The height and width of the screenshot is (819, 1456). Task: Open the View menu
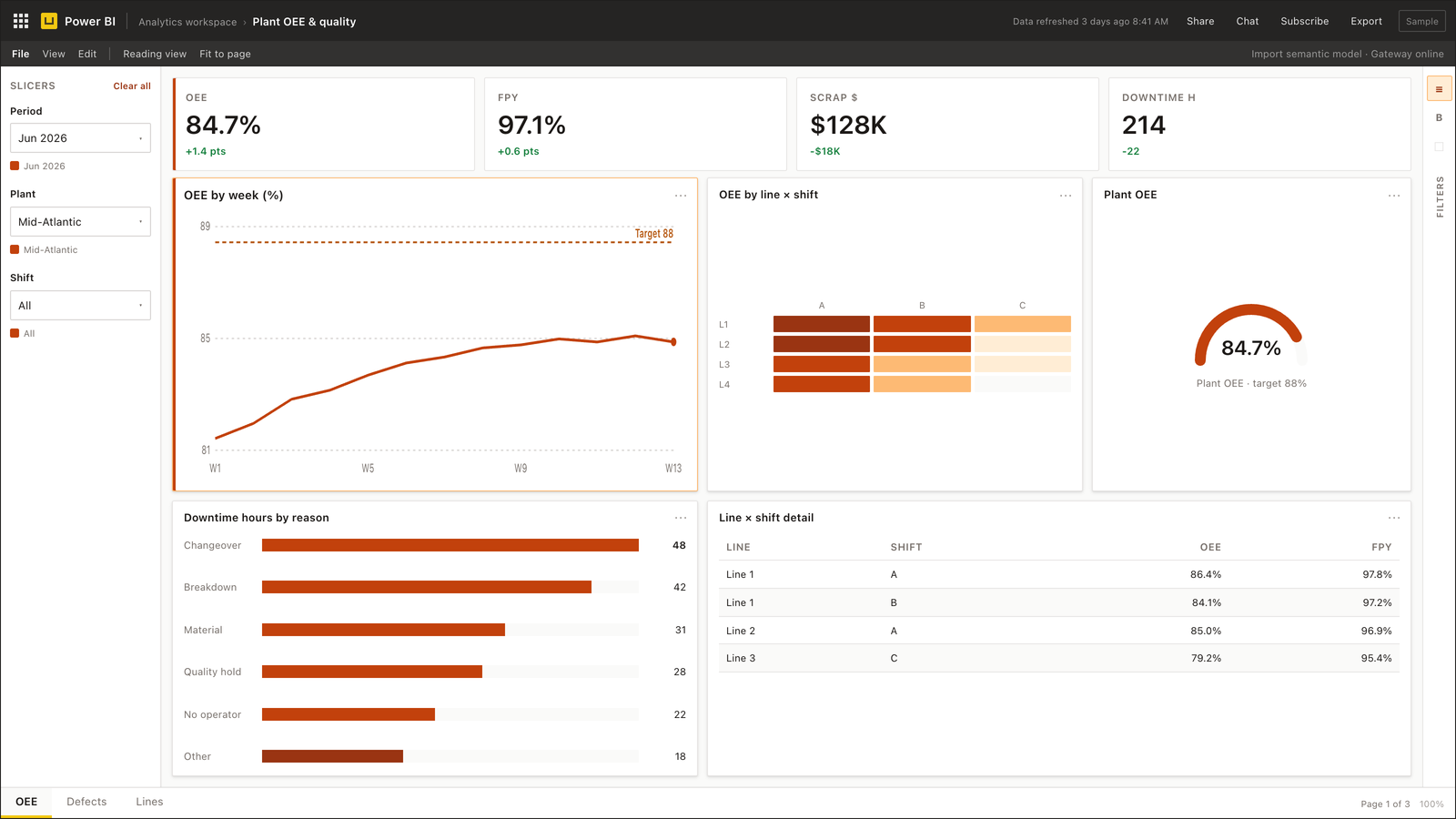click(54, 54)
